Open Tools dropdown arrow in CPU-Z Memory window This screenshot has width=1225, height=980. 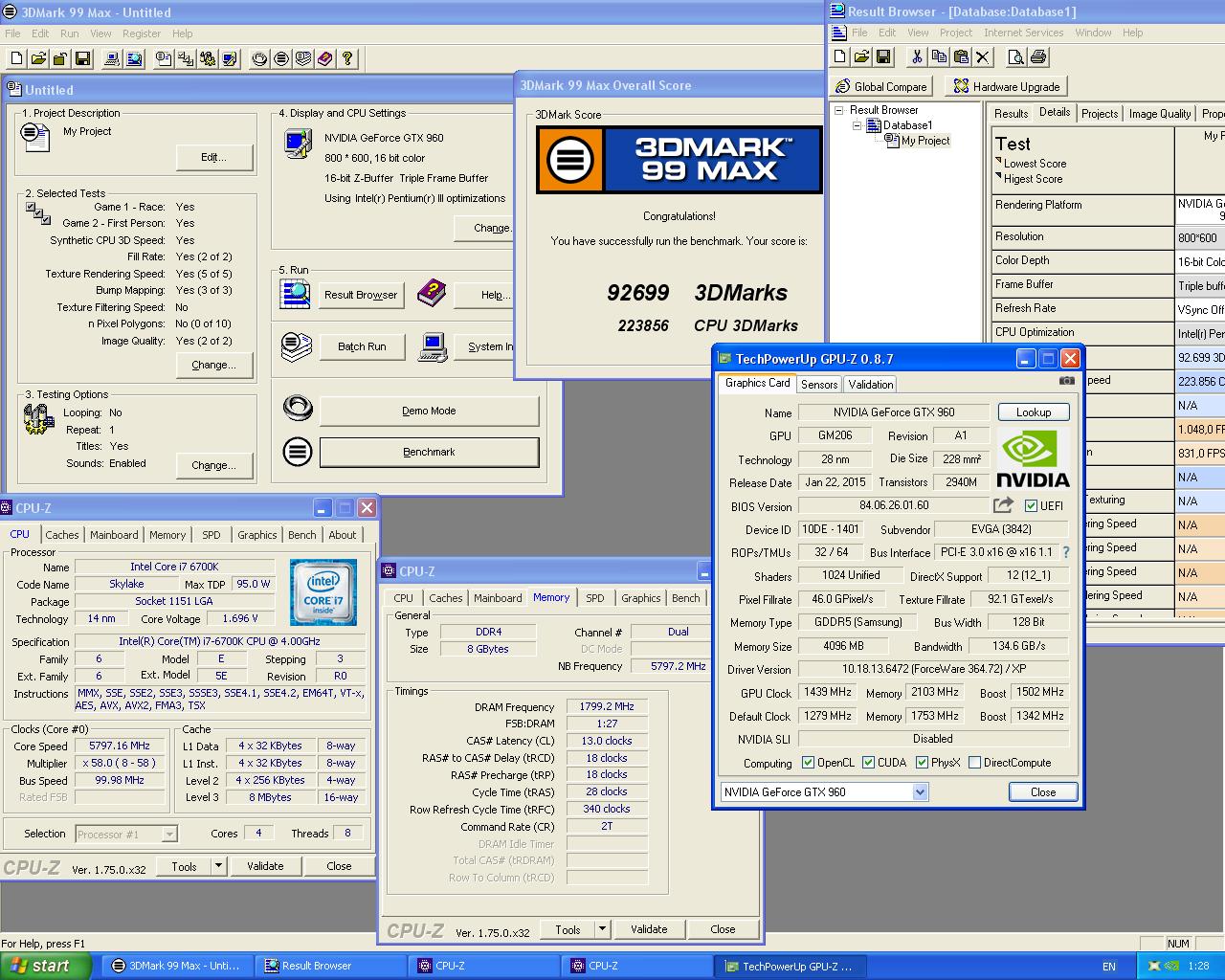[602, 929]
